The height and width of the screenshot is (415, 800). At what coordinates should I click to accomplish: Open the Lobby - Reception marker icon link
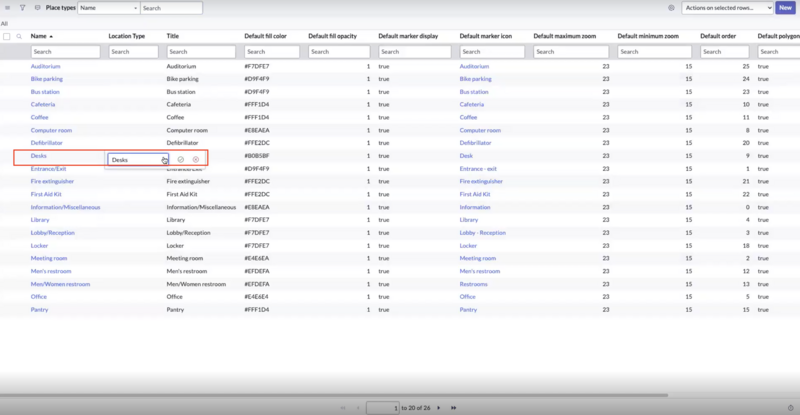[483, 233]
